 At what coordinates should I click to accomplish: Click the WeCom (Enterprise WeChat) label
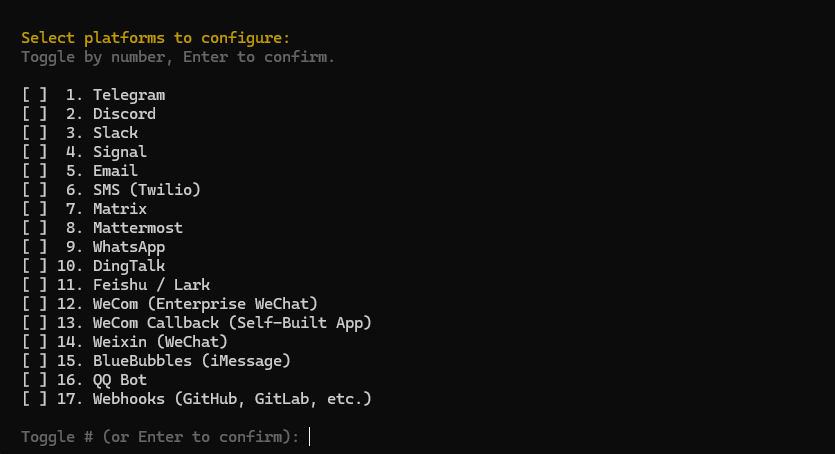click(x=205, y=304)
